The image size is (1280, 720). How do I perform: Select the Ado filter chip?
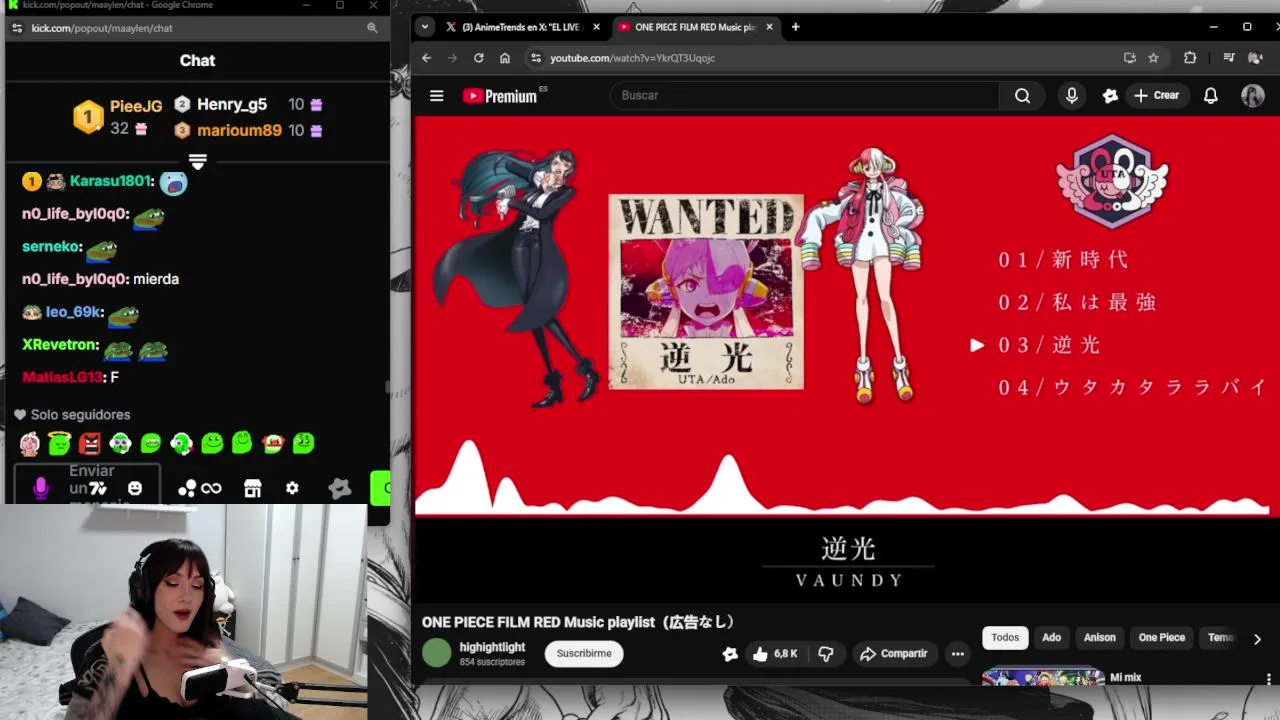(1051, 638)
